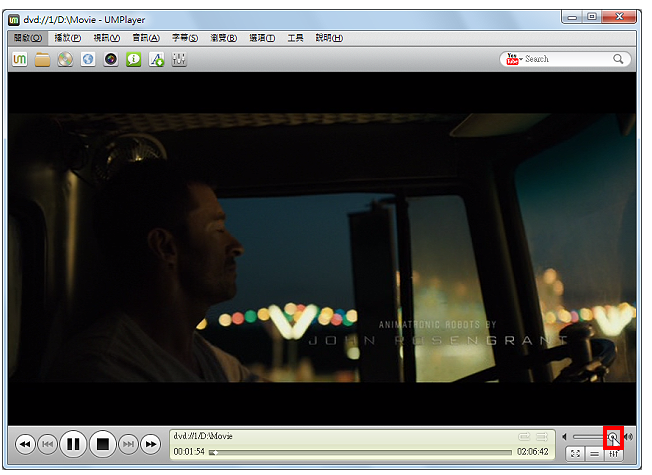Show media info with the green icon
The height and width of the screenshot is (475, 652).
click(x=133, y=59)
